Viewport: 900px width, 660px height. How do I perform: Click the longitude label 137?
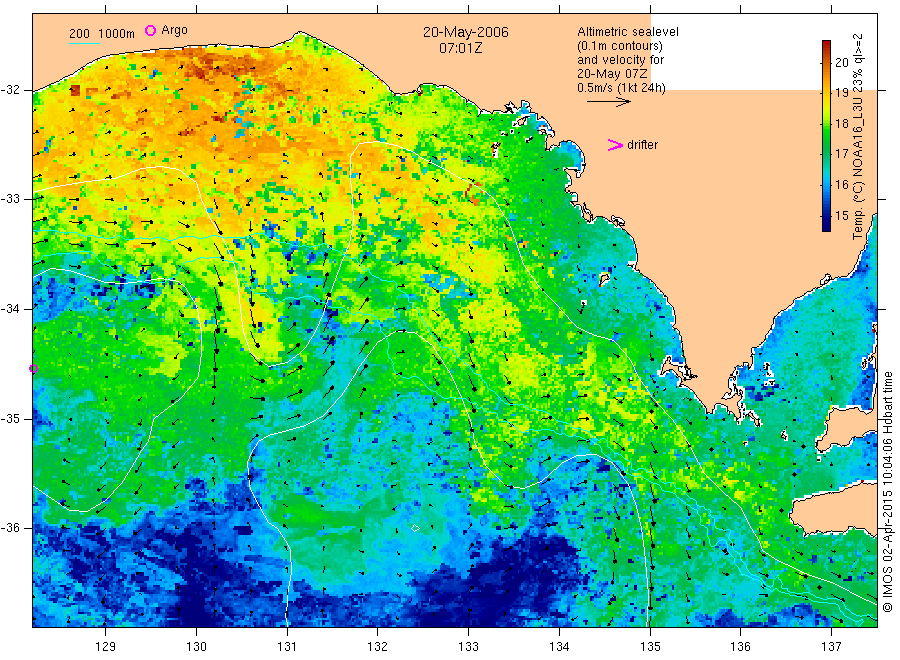(831, 647)
